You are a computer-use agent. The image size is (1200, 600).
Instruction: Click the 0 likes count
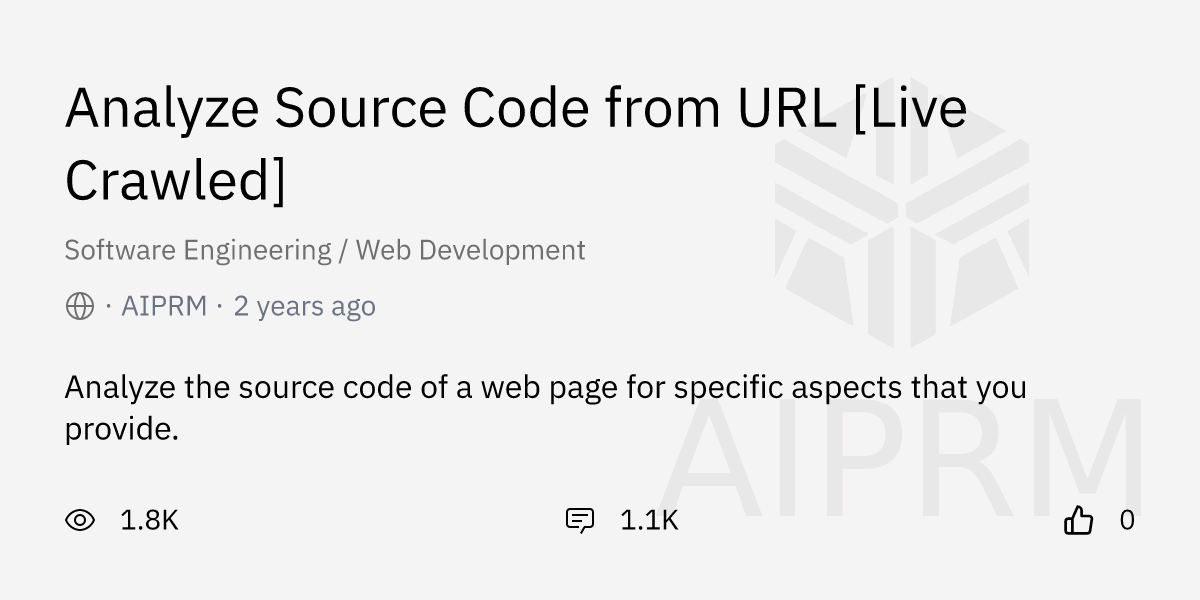1127,520
